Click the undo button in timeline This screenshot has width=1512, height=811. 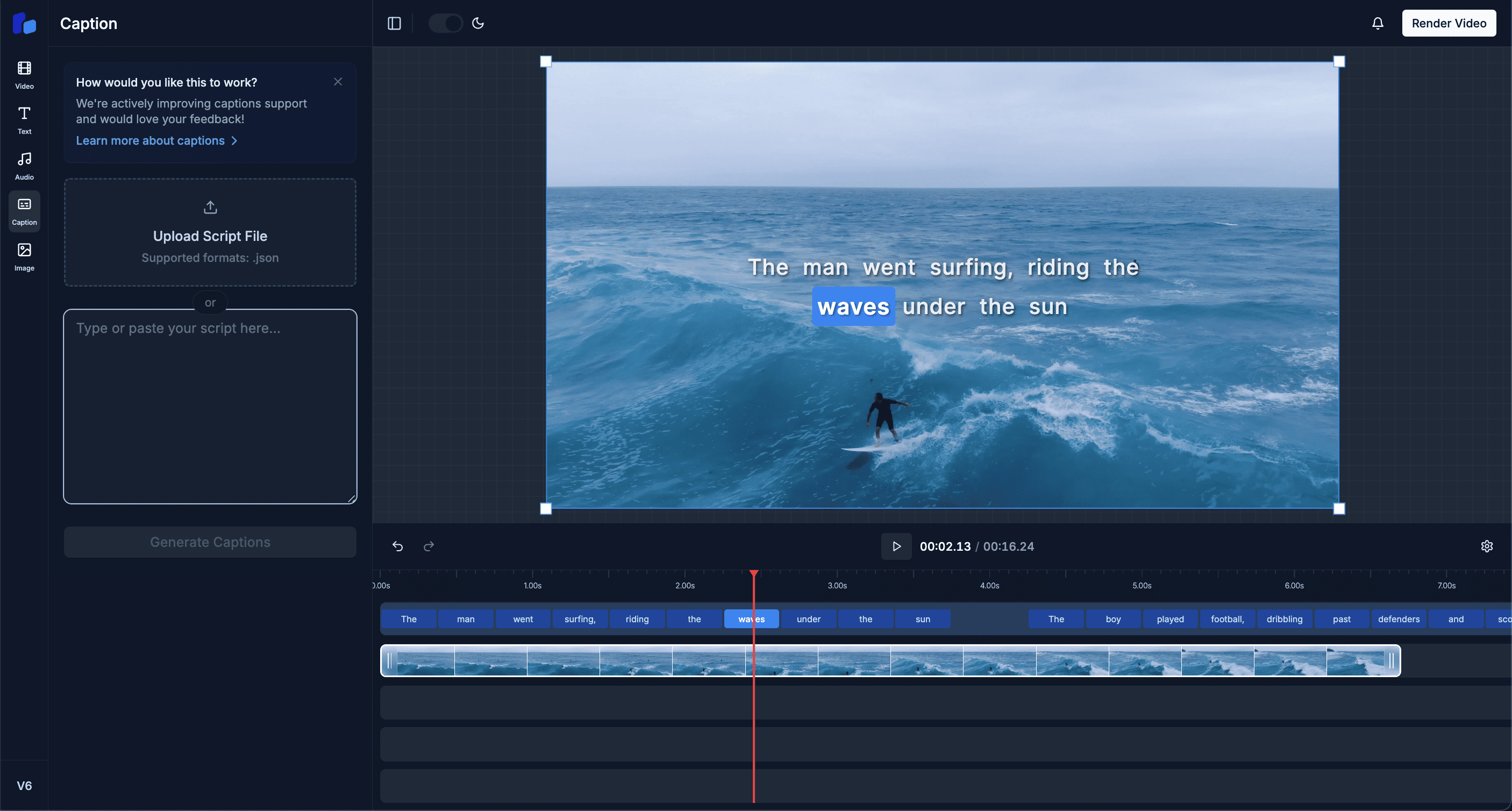397,546
